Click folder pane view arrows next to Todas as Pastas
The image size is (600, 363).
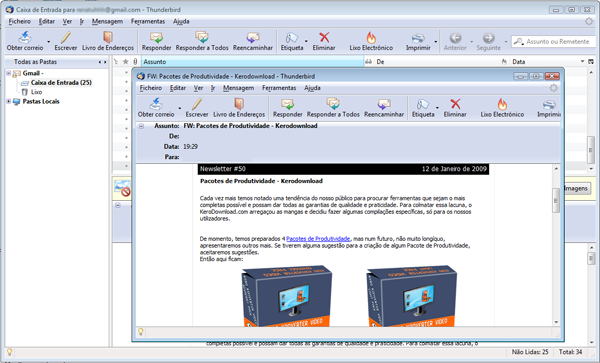pos(102,62)
